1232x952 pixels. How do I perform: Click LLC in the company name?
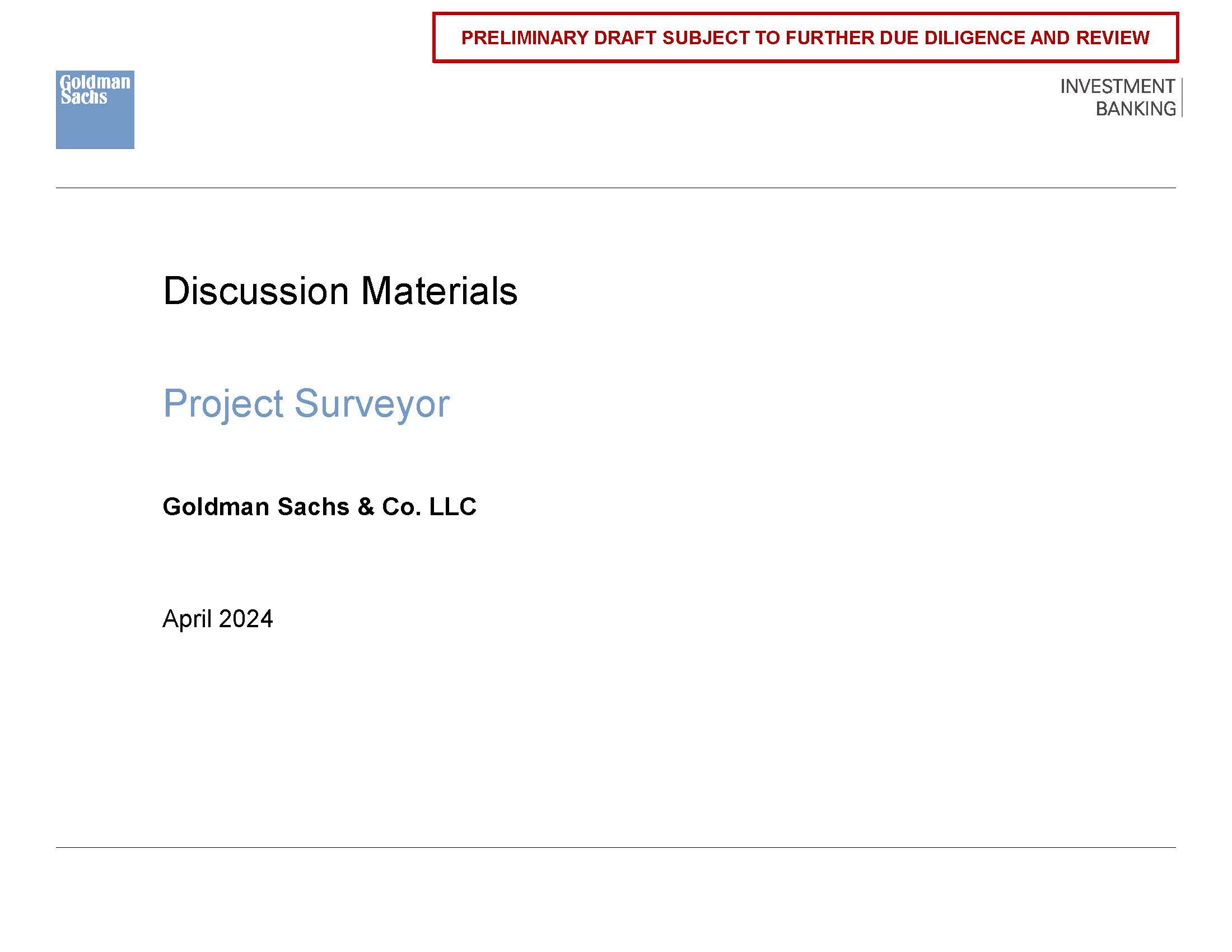pyautogui.click(x=452, y=506)
